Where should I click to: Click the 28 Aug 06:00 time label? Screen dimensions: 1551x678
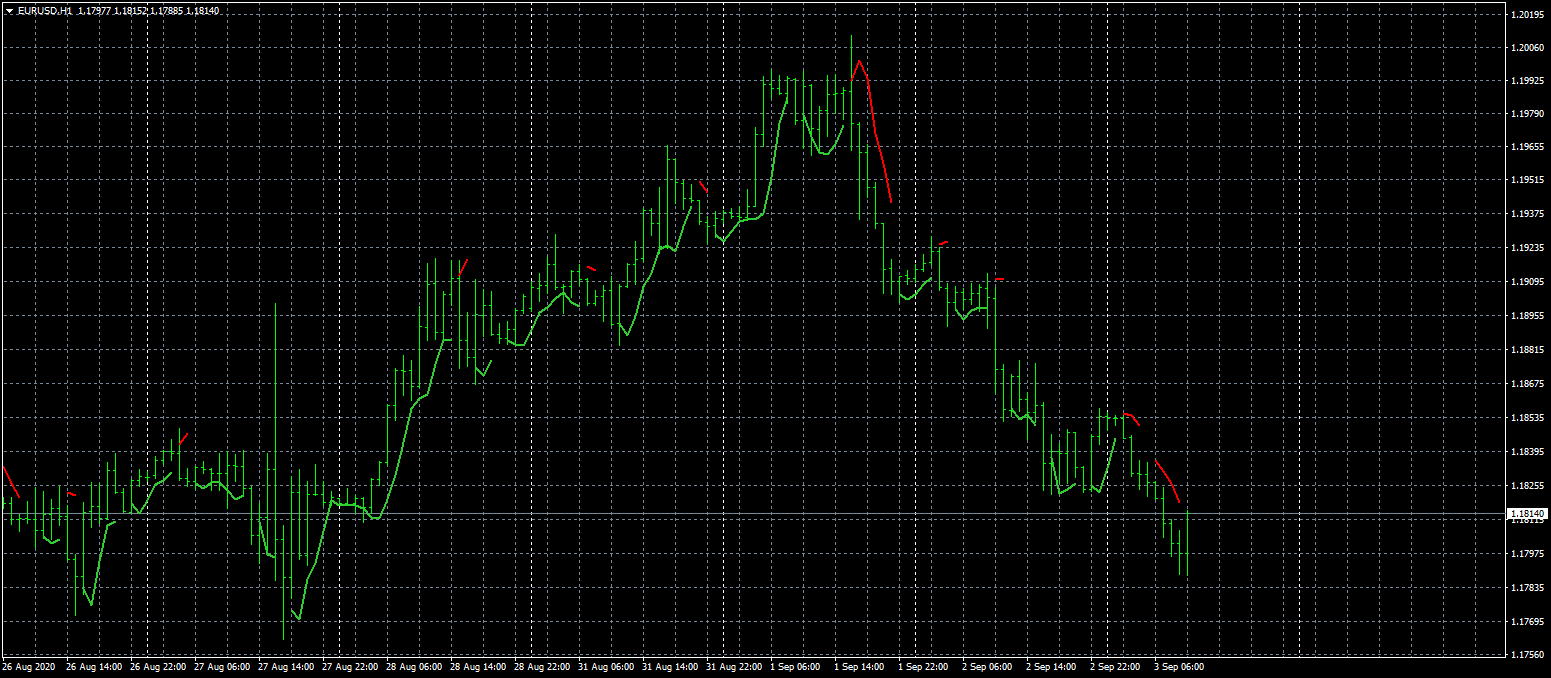click(414, 667)
